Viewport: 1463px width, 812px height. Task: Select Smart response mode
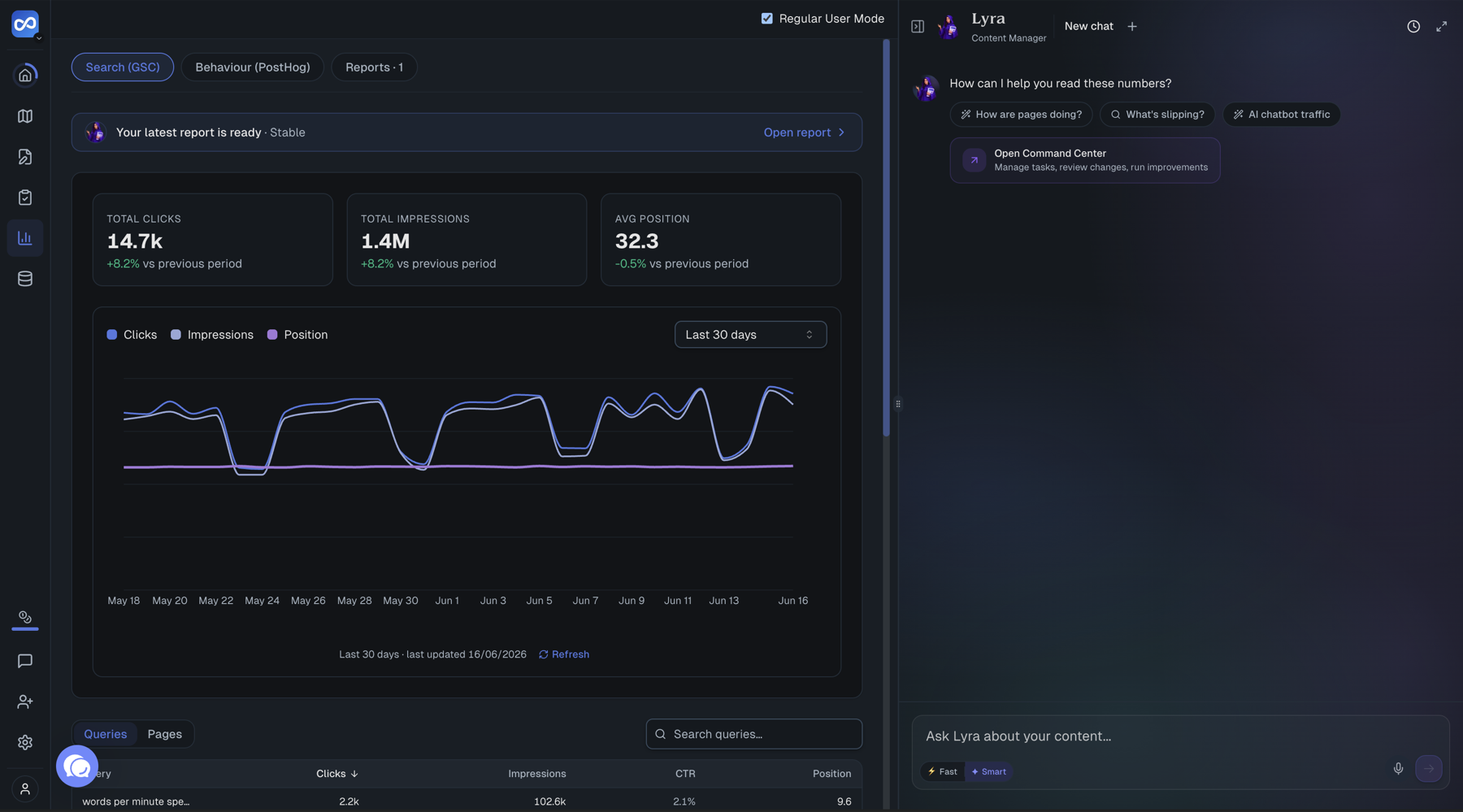click(988, 771)
